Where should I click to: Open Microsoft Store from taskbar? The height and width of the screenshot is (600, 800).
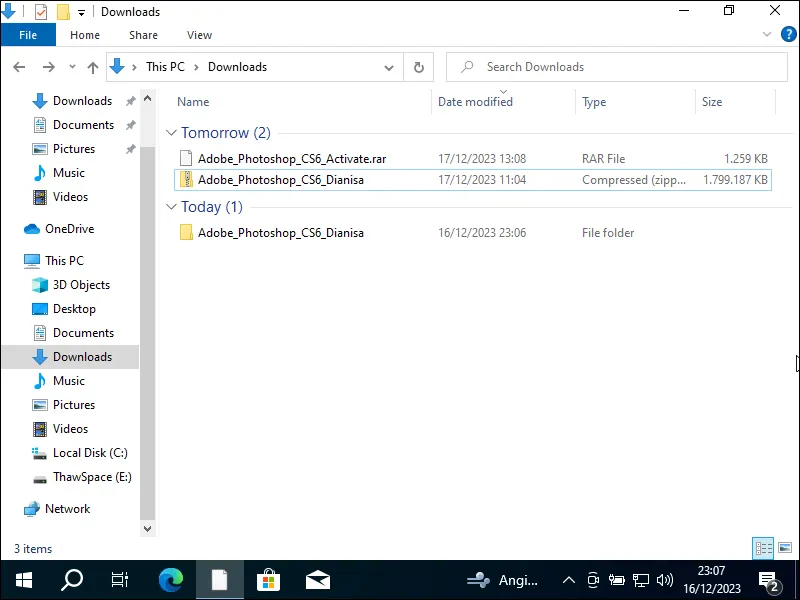(268, 580)
